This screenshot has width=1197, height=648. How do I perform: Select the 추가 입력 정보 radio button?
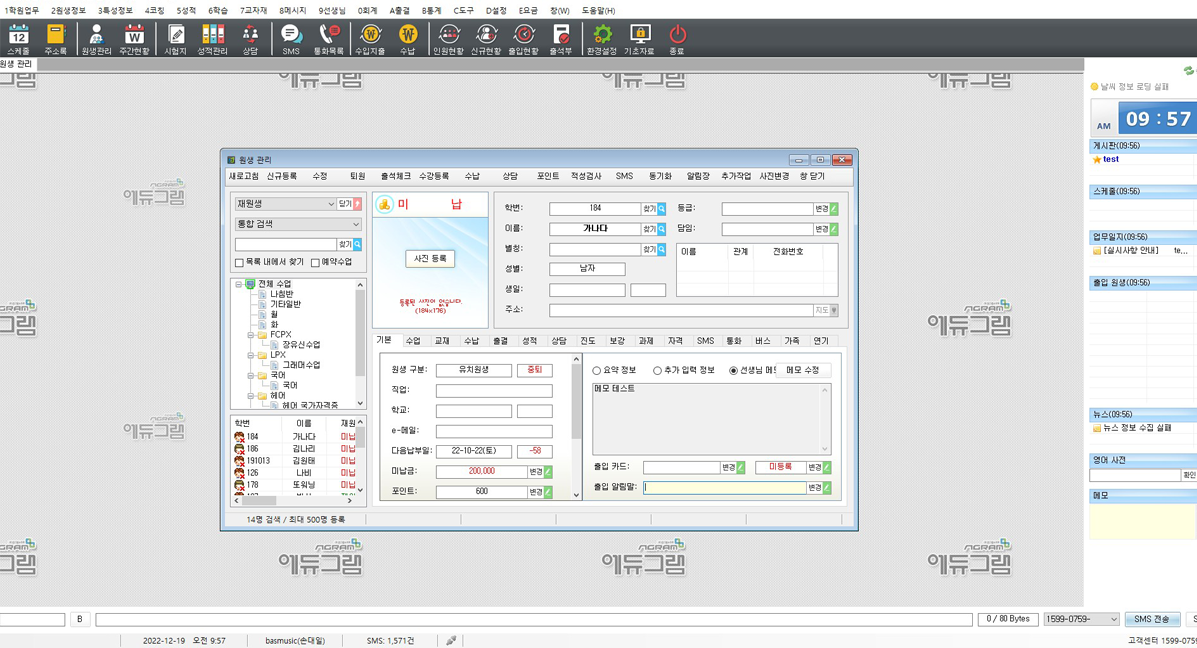(657, 371)
